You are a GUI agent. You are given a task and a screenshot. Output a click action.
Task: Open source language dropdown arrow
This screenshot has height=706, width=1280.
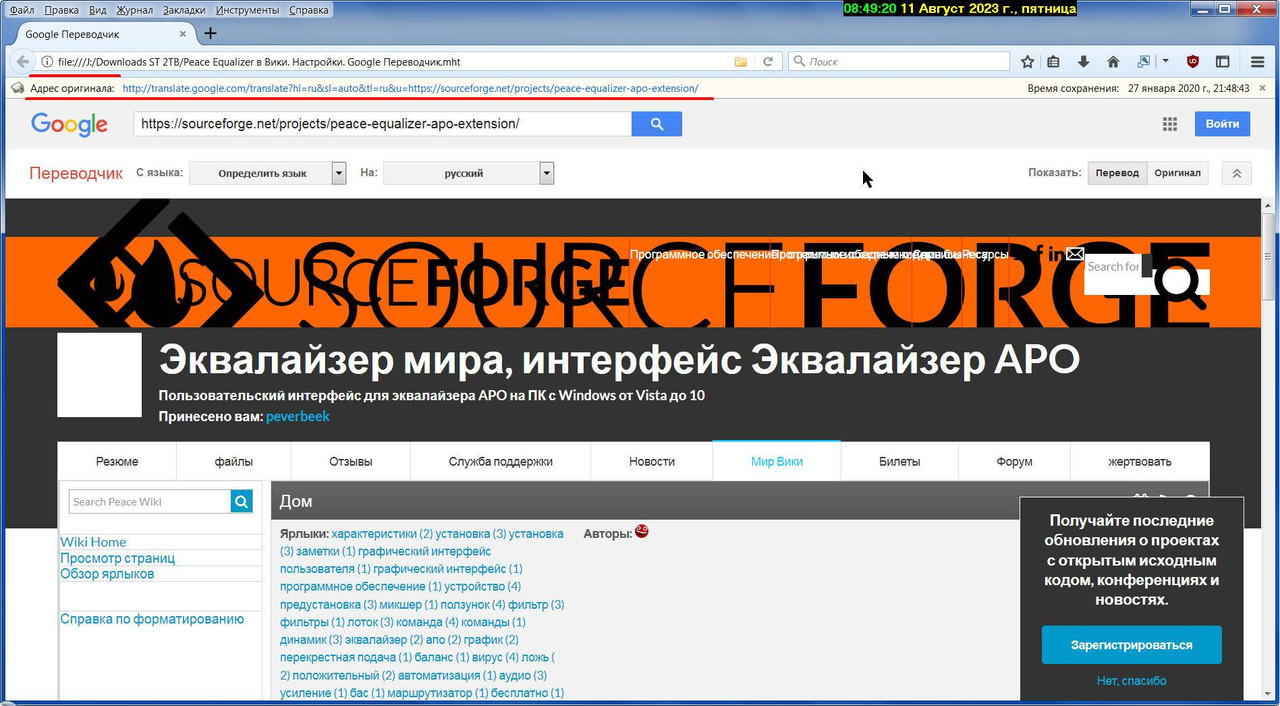(x=339, y=173)
